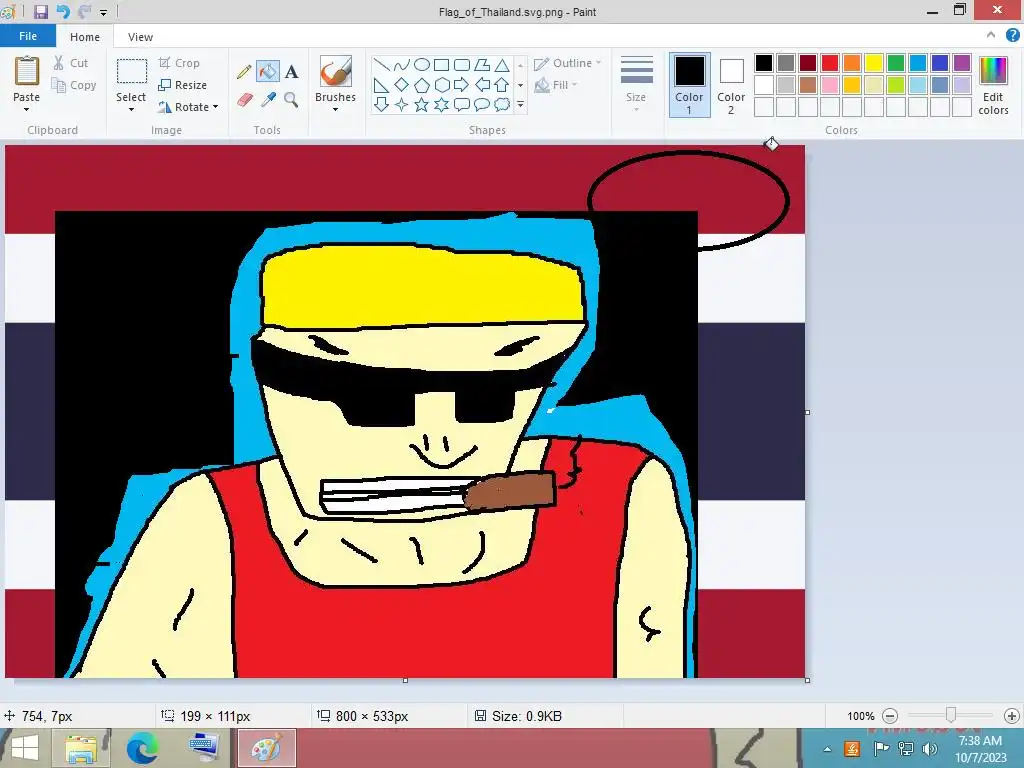
Task: Choose the Pentagon shape
Action: tap(422, 85)
